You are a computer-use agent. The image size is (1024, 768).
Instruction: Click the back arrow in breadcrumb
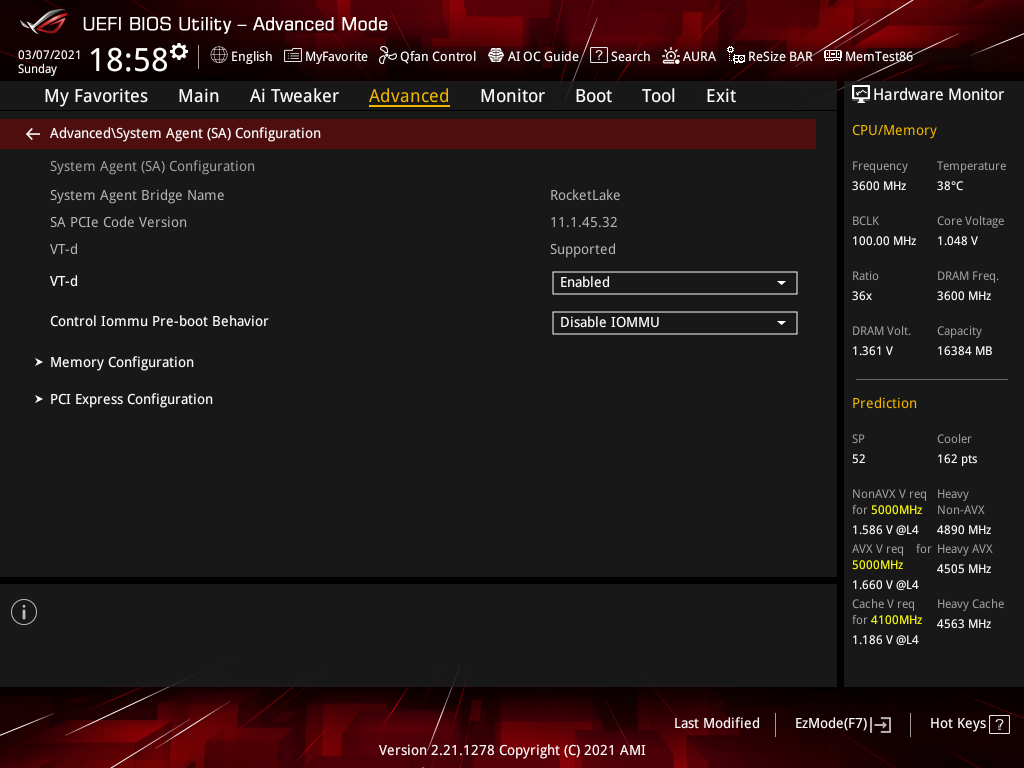click(x=33, y=134)
